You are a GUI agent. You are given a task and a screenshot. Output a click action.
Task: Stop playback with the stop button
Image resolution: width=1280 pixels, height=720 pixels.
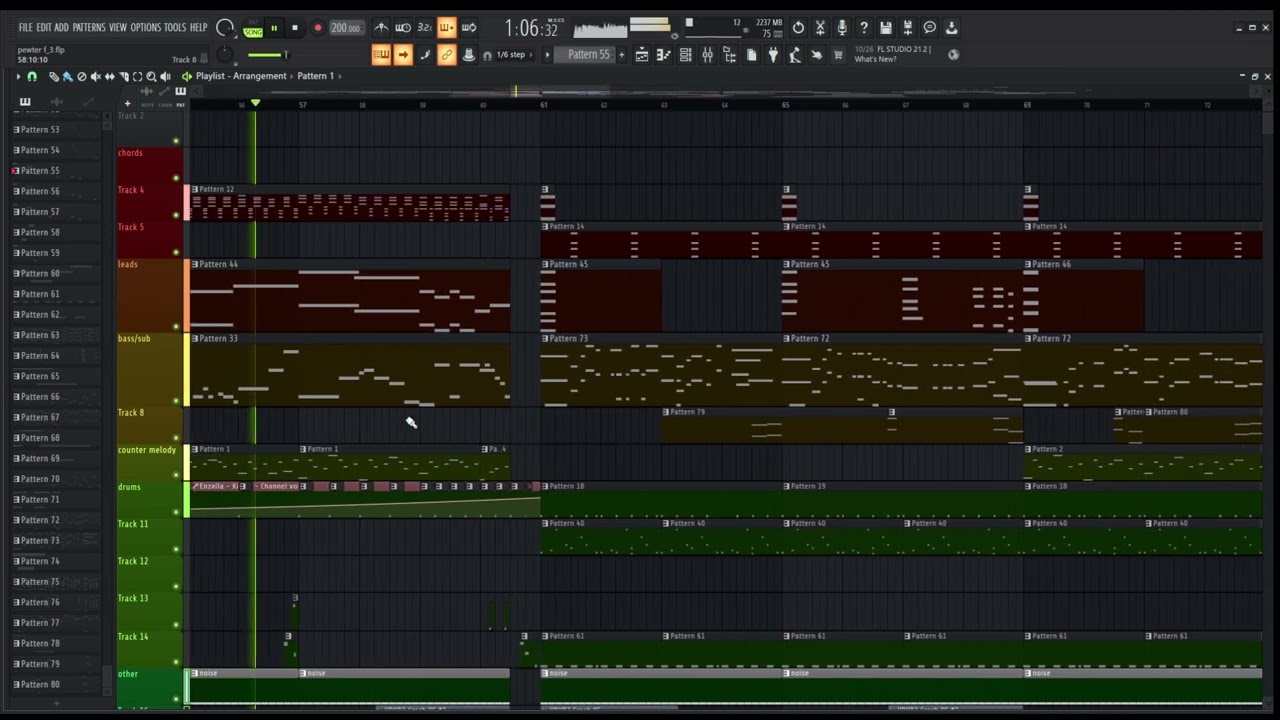click(295, 28)
